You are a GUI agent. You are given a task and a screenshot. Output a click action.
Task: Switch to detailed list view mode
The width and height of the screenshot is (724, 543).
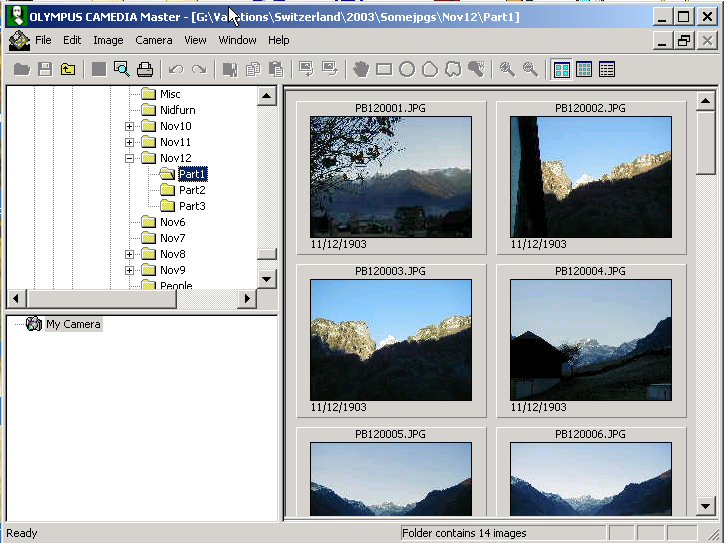(x=607, y=69)
